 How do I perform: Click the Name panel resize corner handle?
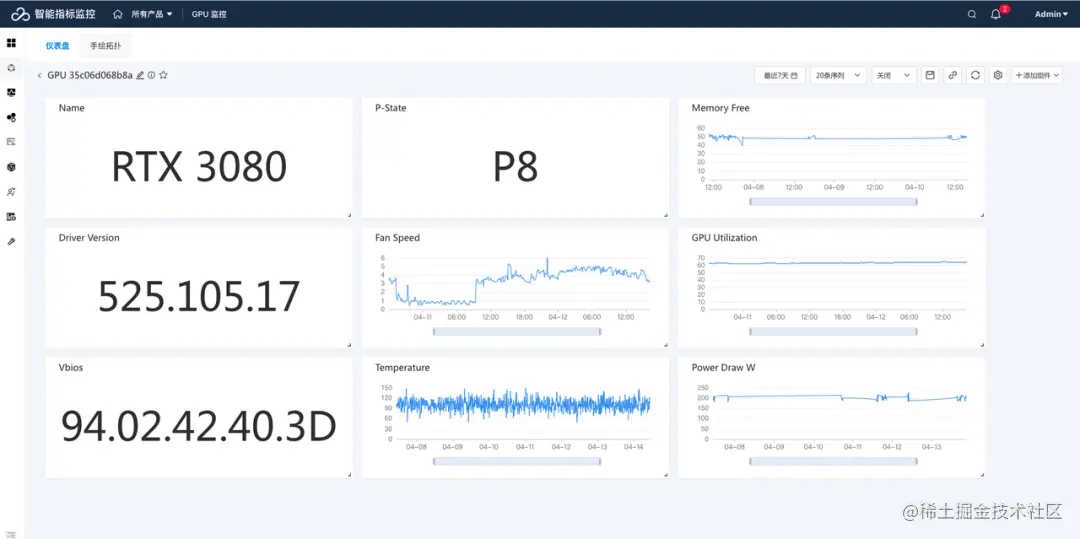349,215
